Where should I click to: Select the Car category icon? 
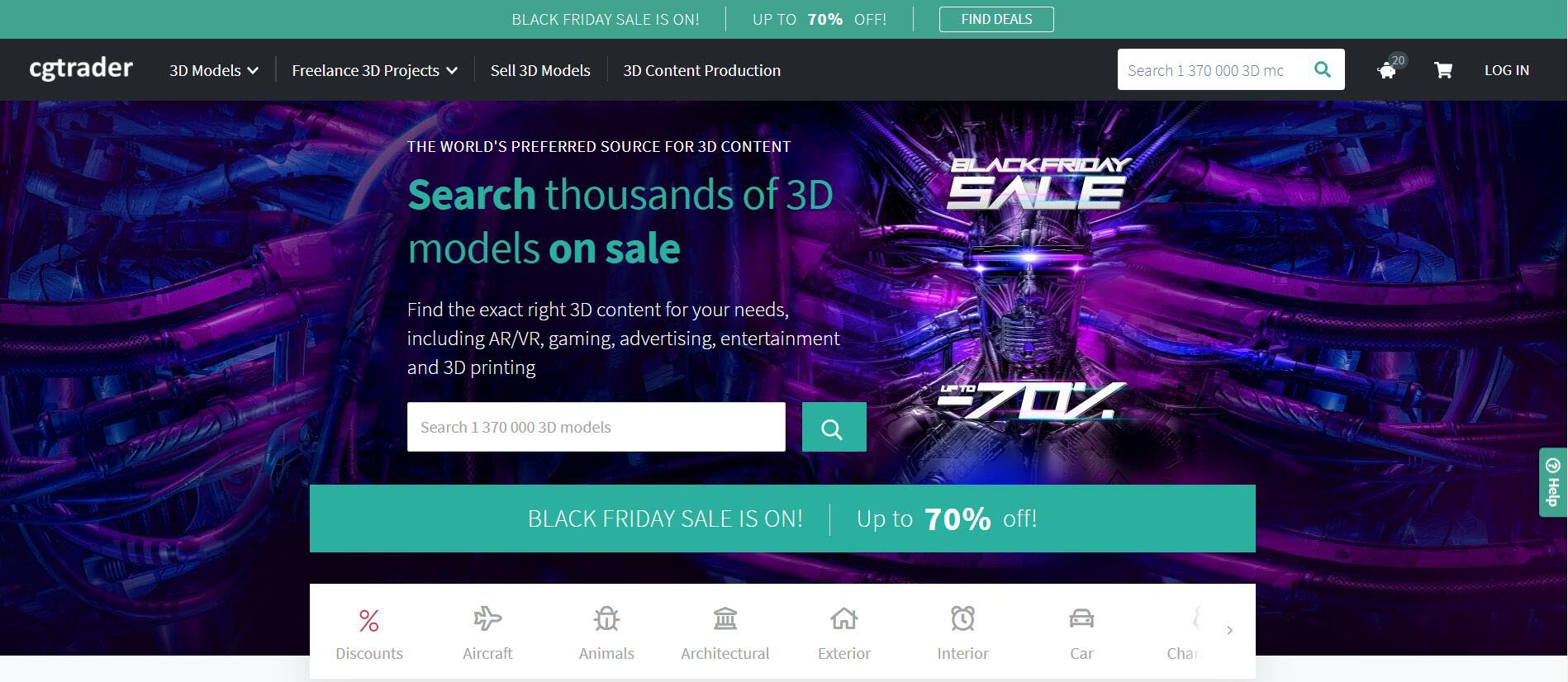pos(1081,618)
